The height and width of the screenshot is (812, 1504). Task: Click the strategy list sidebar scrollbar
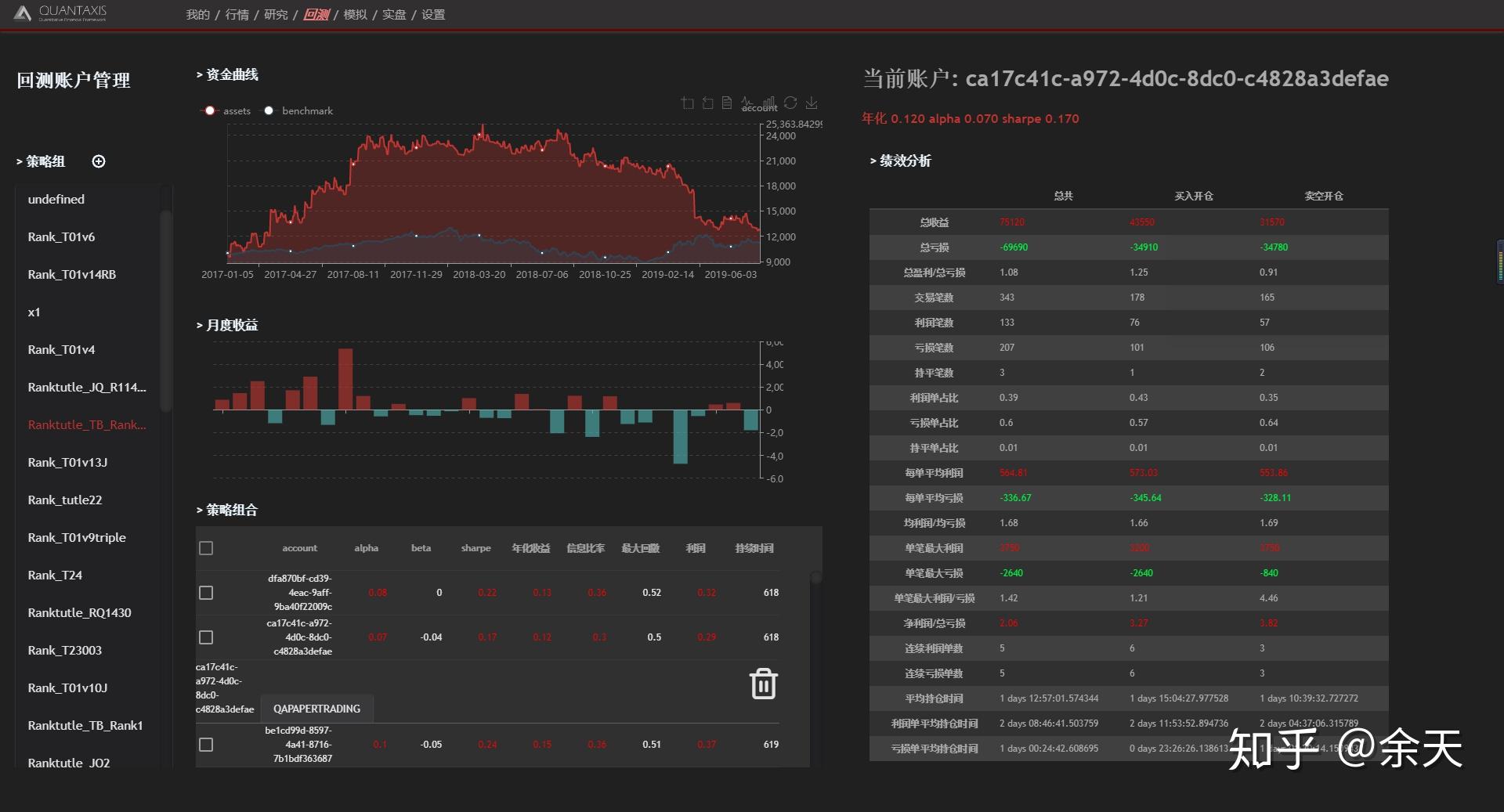pyautogui.click(x=165, y=309)
